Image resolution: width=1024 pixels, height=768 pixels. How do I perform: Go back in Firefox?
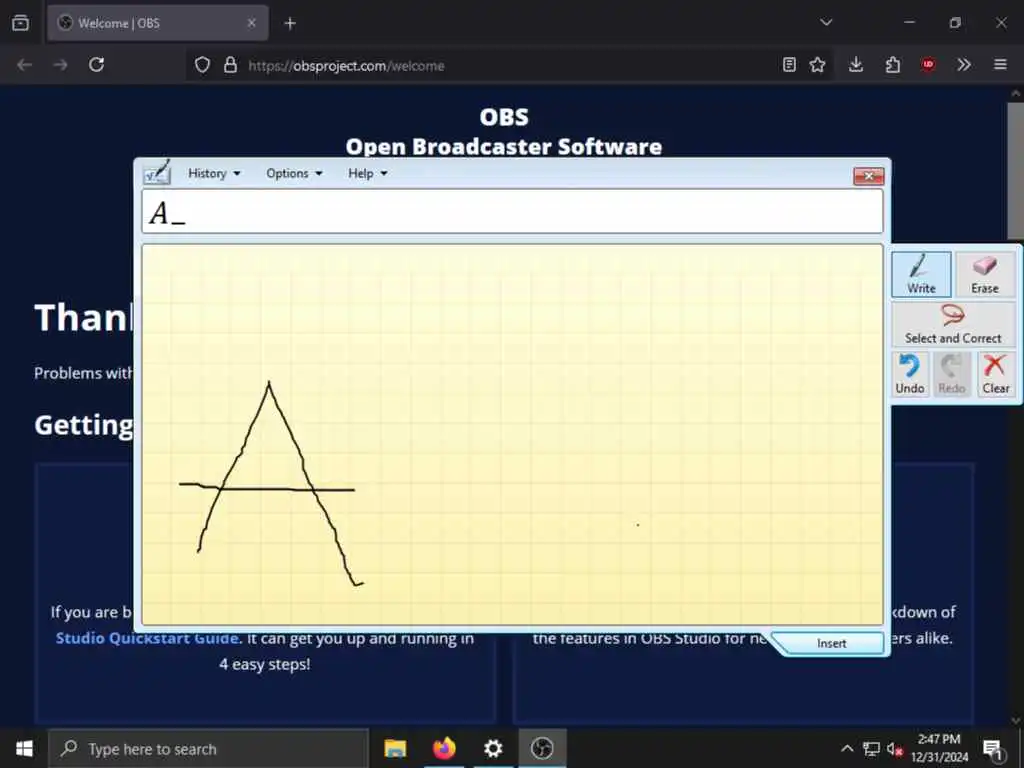25,65
